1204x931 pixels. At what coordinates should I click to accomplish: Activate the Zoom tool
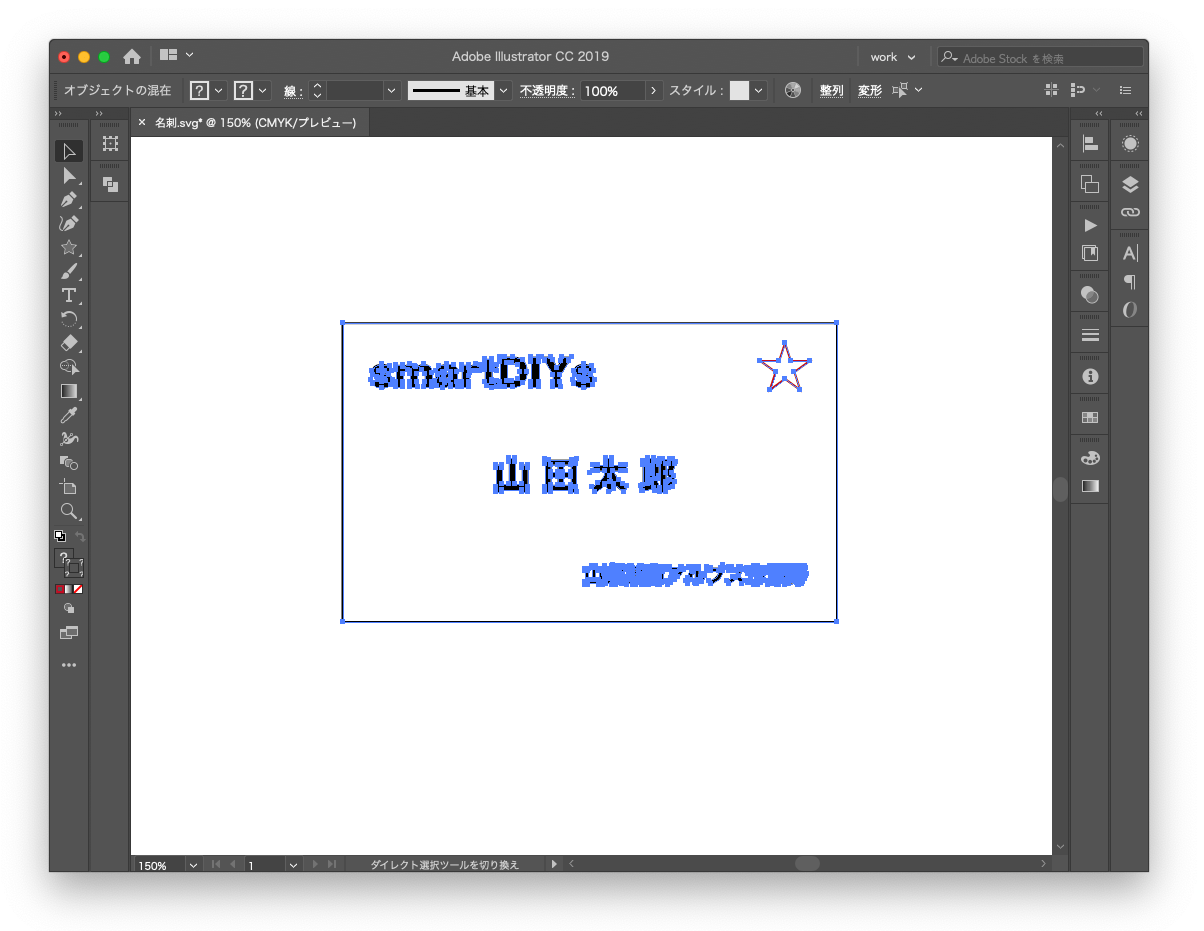coord(68,511)
